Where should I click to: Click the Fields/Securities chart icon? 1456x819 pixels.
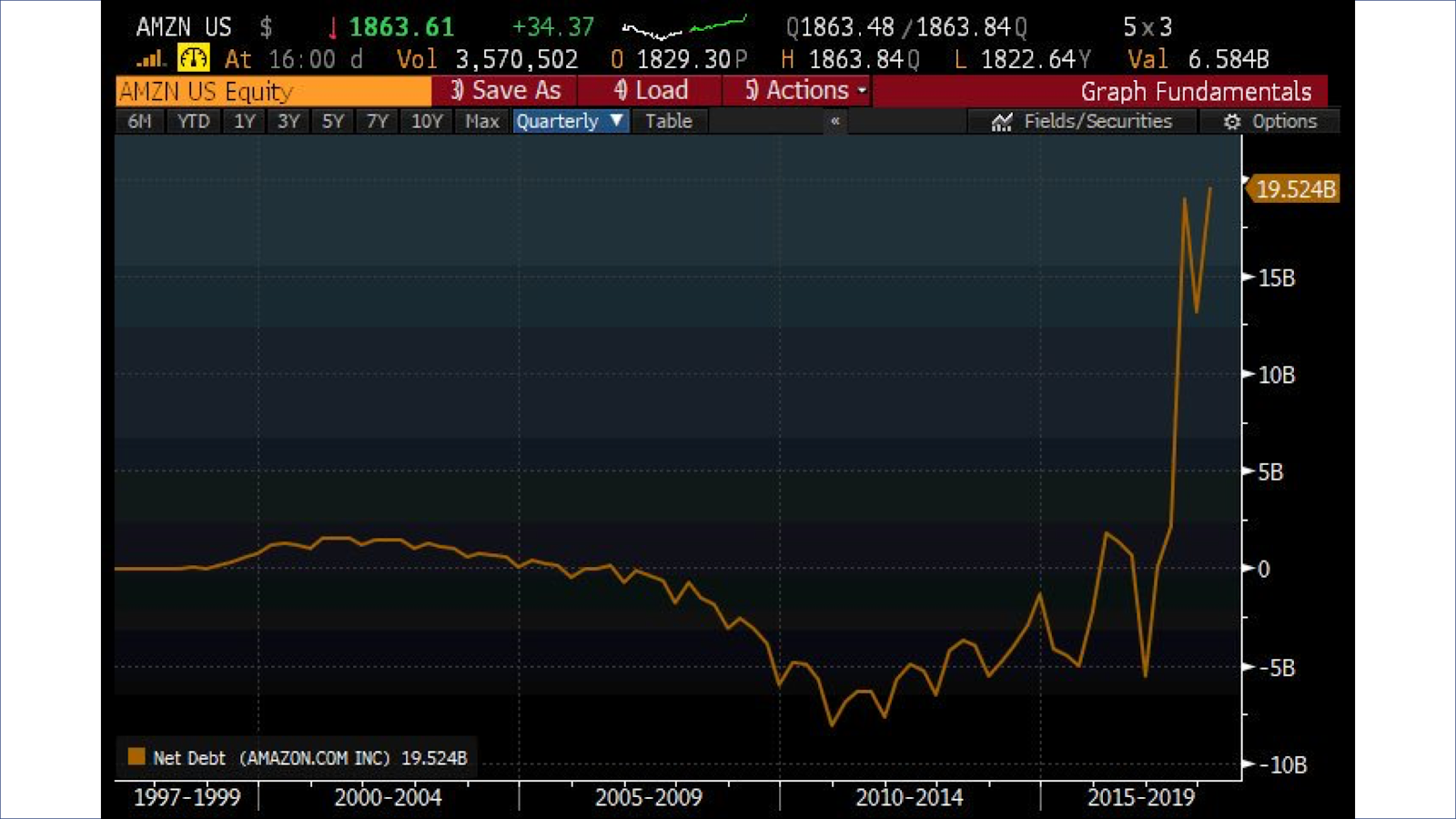click(x=1002, y=122)
